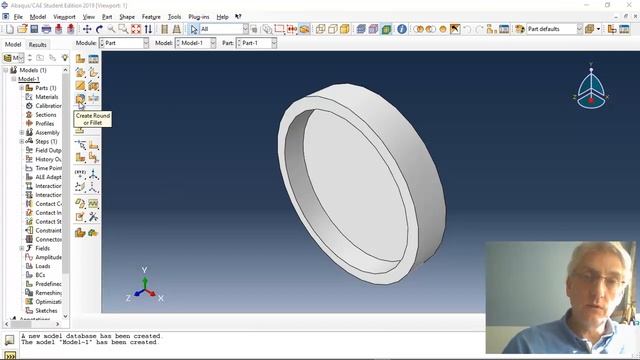Viewport: 640px width, 360px height.
Task: Toggle parallel view off
Action: click(x=164, y=29)
